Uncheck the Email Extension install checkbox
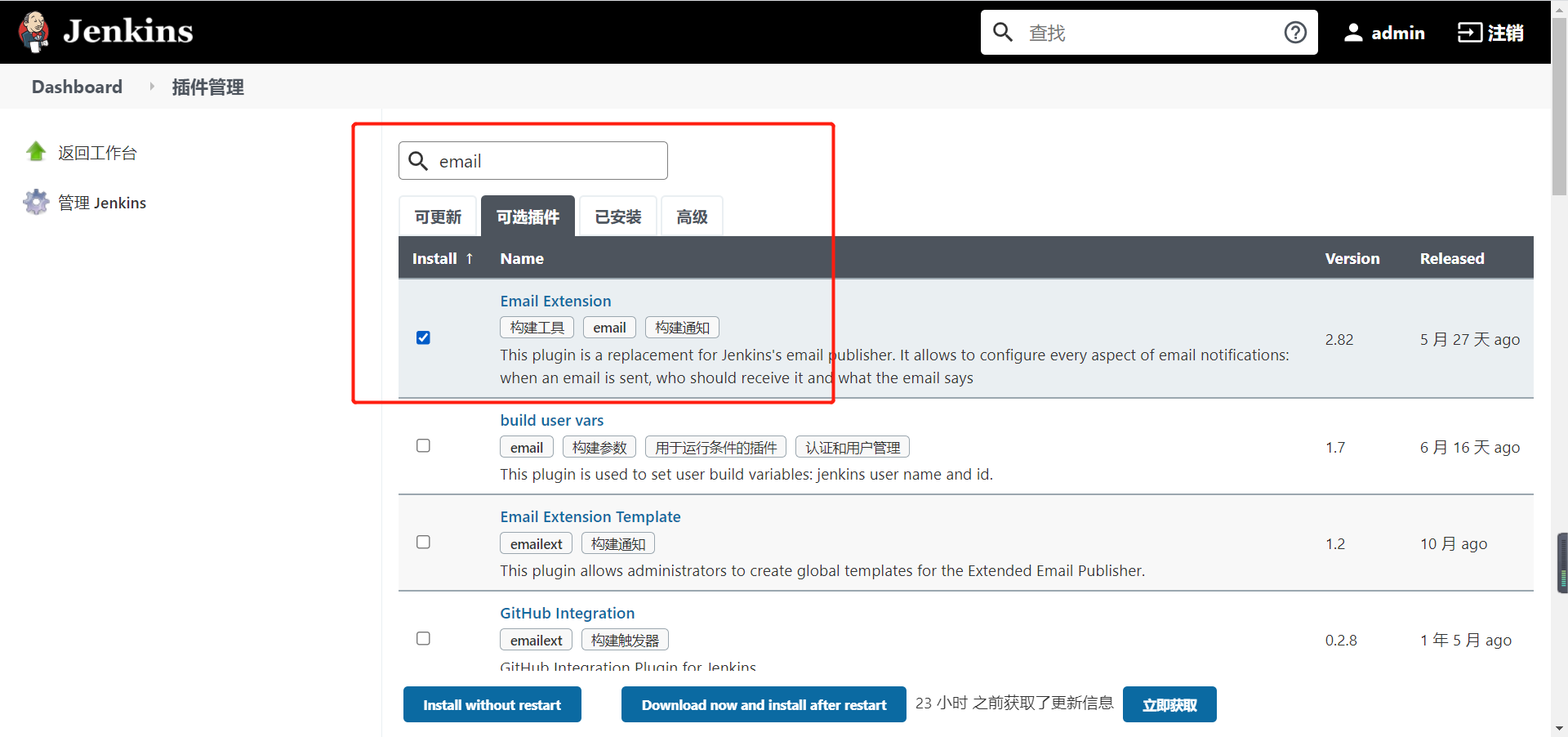The height and width of the screenshot is (737, 1568). coord(423,337)
